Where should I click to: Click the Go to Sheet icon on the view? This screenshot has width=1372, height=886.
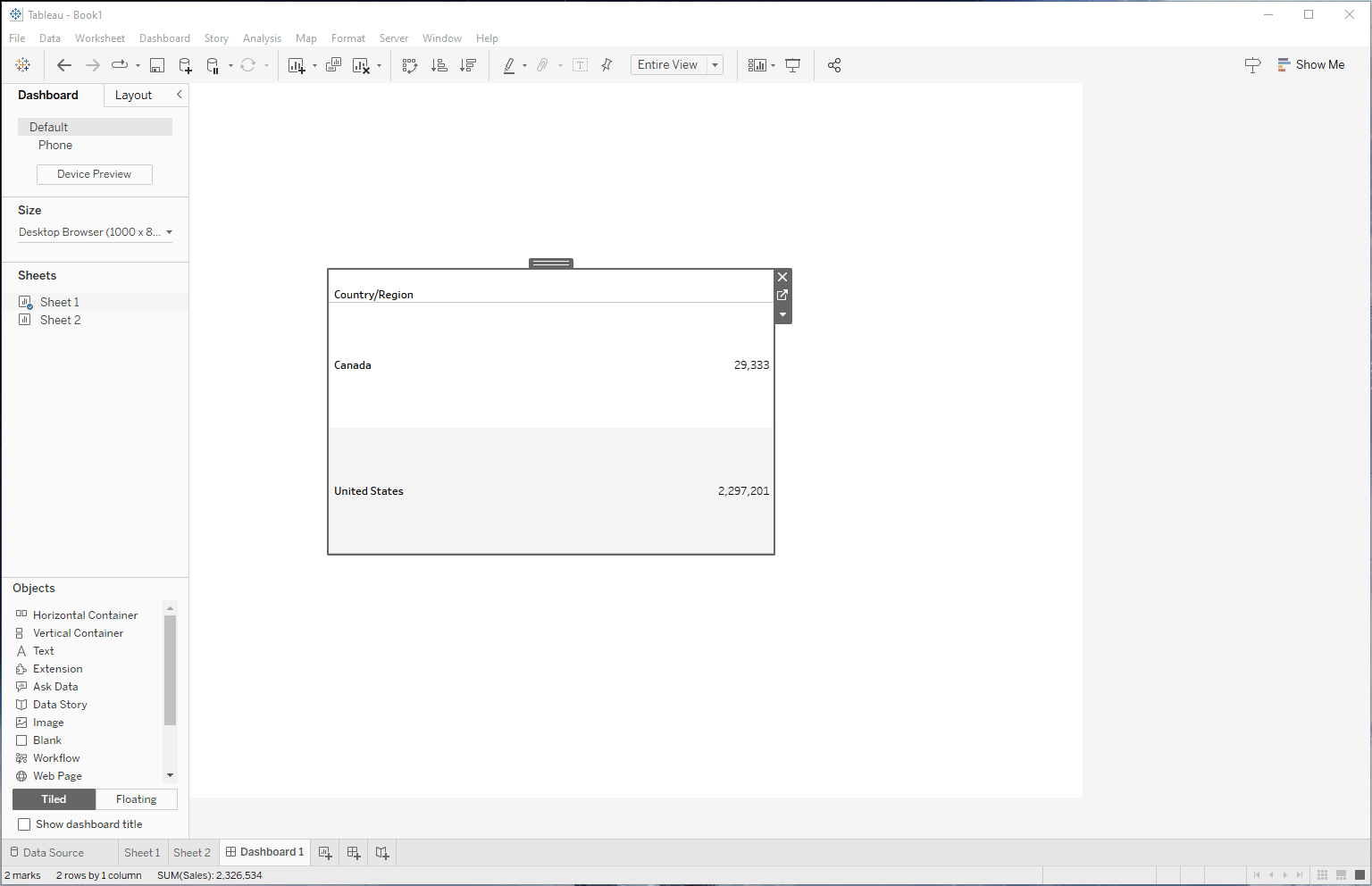(x=782, y=295)
